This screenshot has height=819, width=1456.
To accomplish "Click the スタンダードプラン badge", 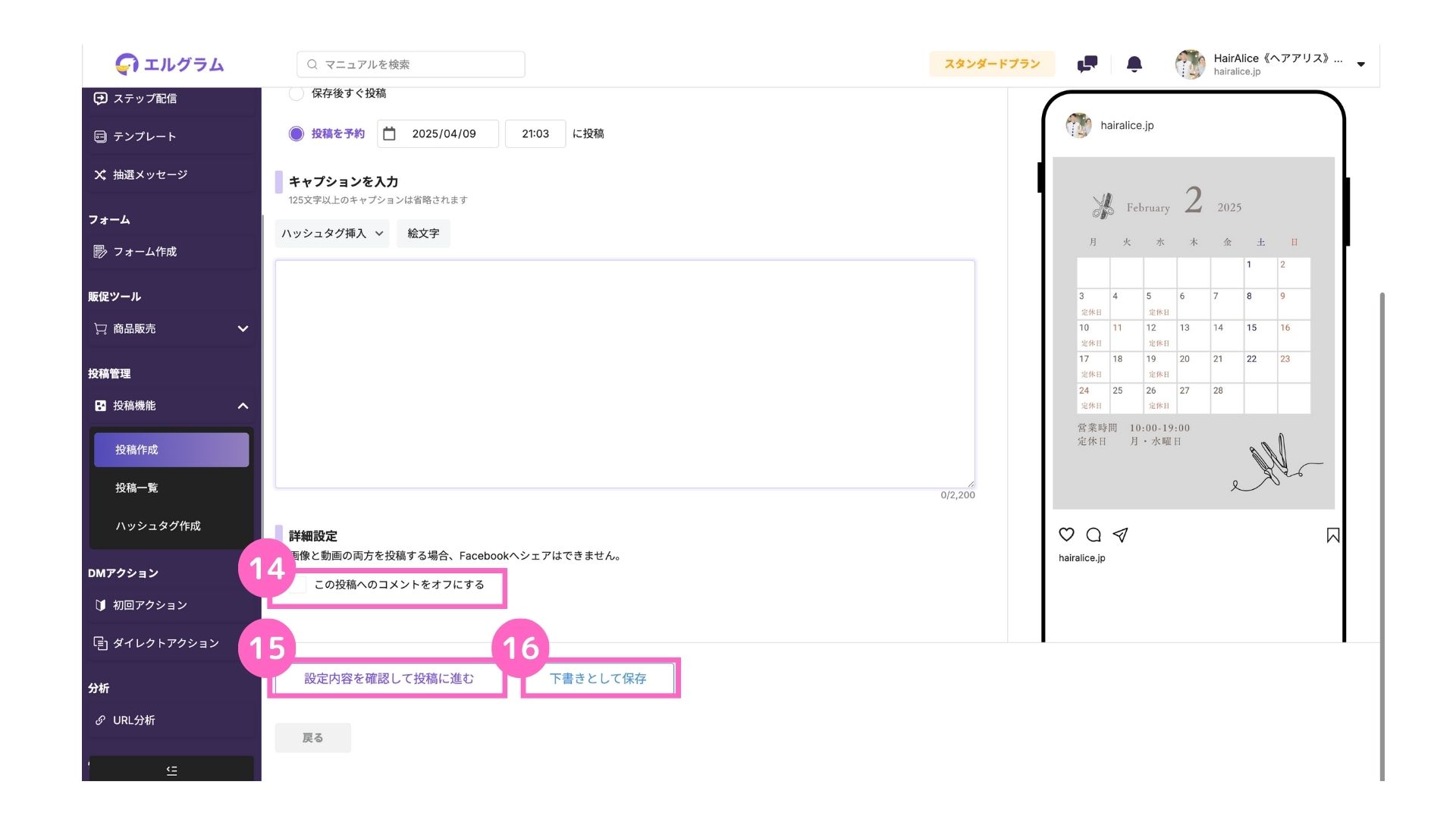I will pos(992,64).
